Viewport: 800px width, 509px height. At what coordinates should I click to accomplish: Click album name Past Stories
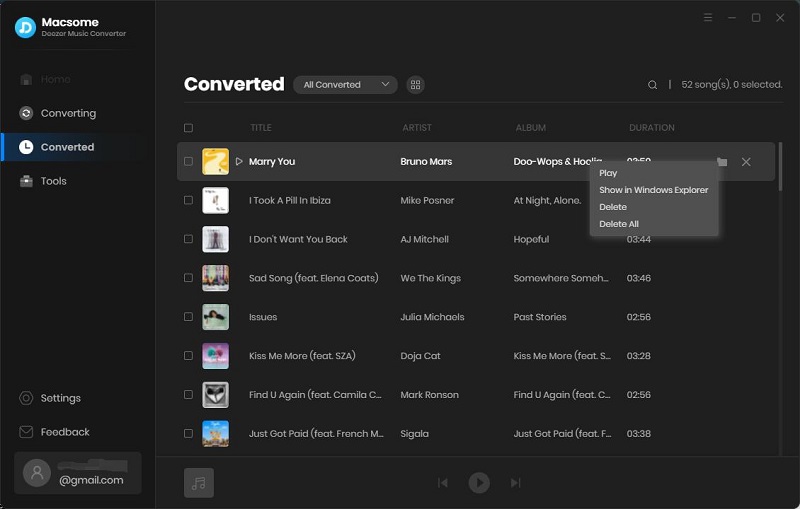pos(540,317)
